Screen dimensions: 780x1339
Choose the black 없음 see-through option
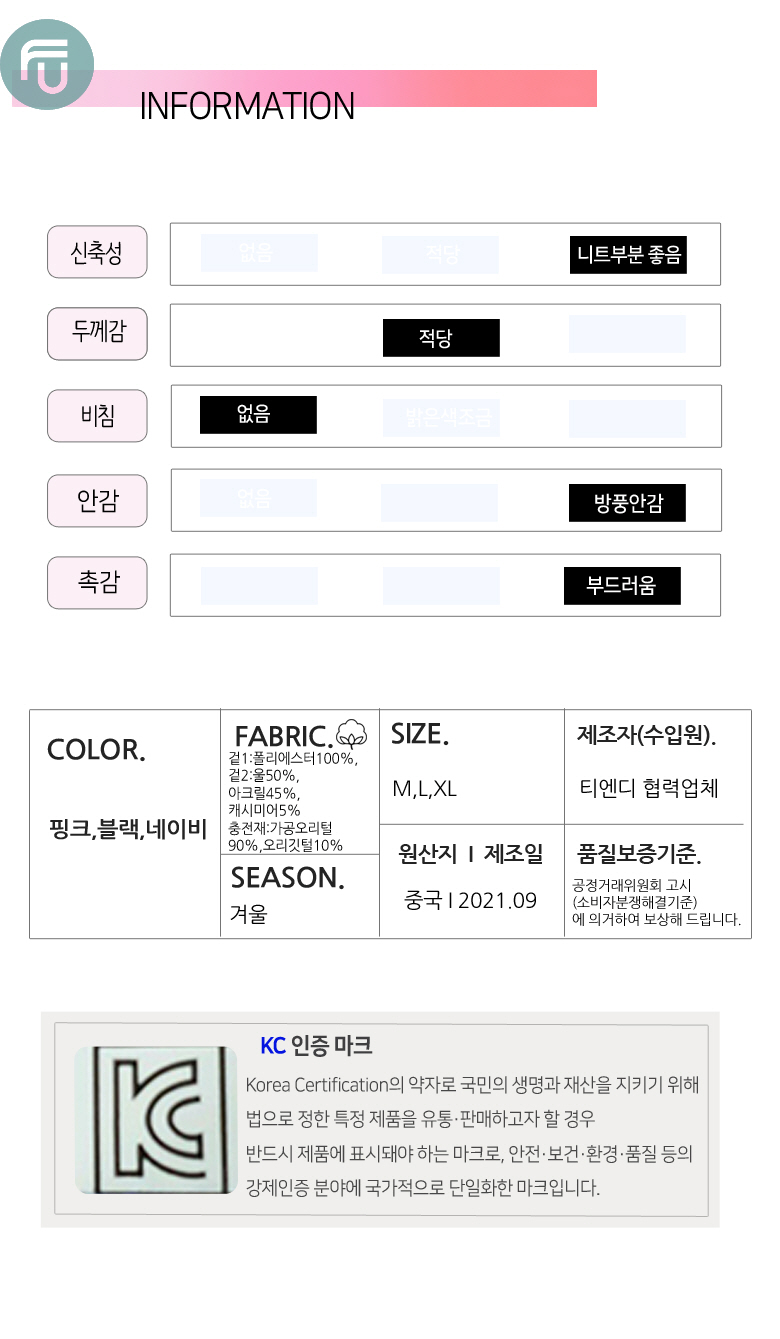(258, 414)
